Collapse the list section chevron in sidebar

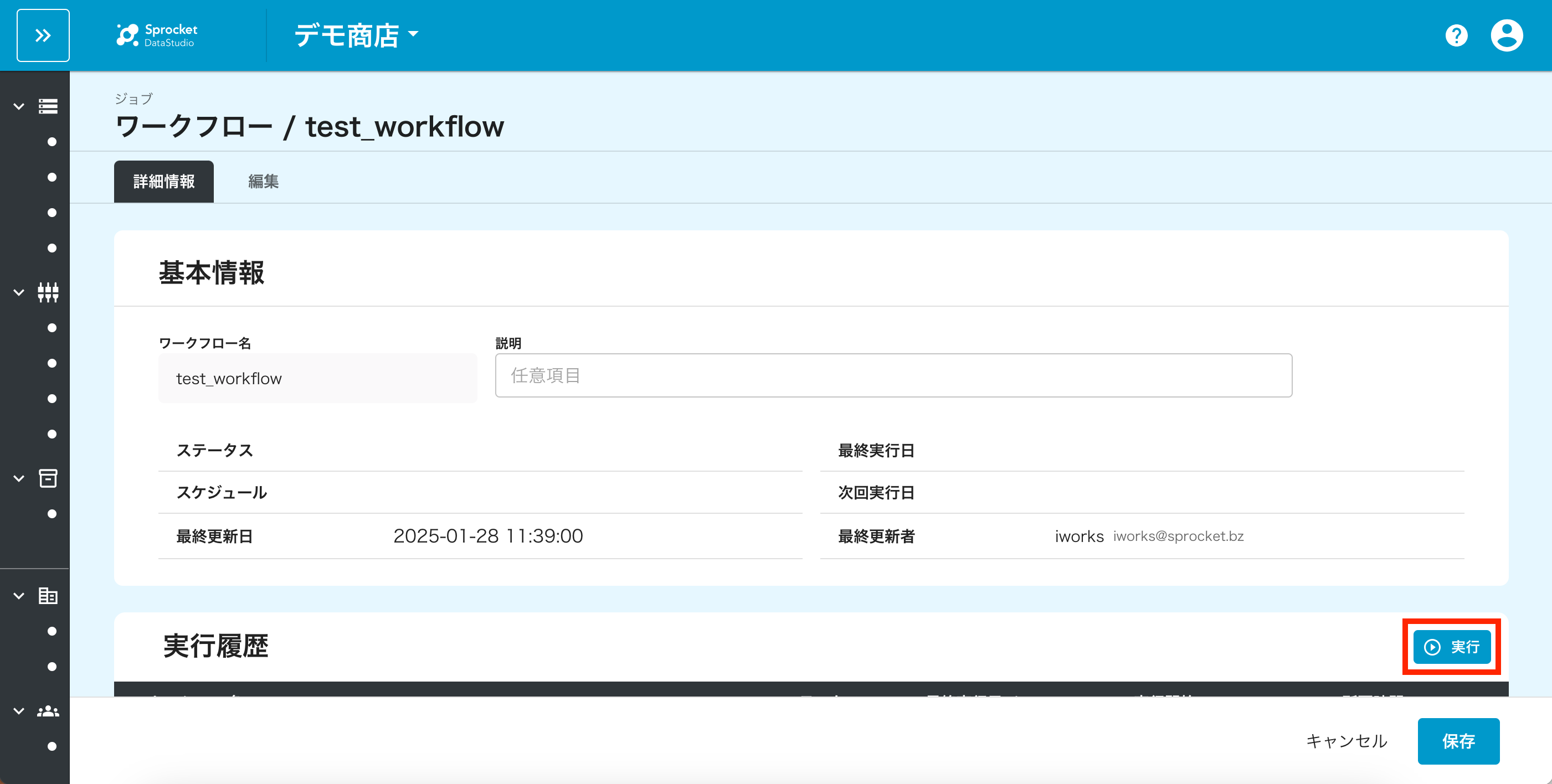click(19, 106)
